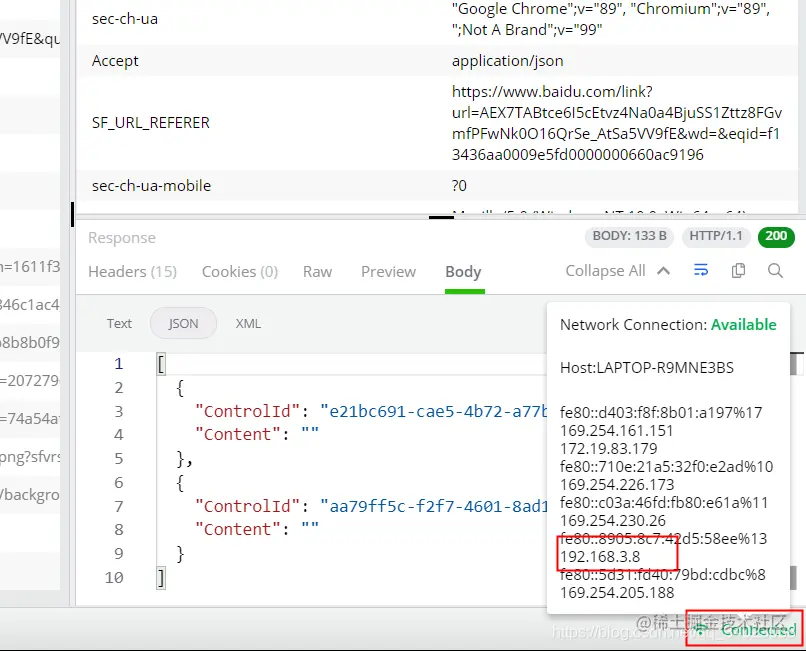Switch to the Headers (15) tab
Image resolution: width=806 pixels, height=651 pixels.
pyautogui.click(x=132, y=272)
